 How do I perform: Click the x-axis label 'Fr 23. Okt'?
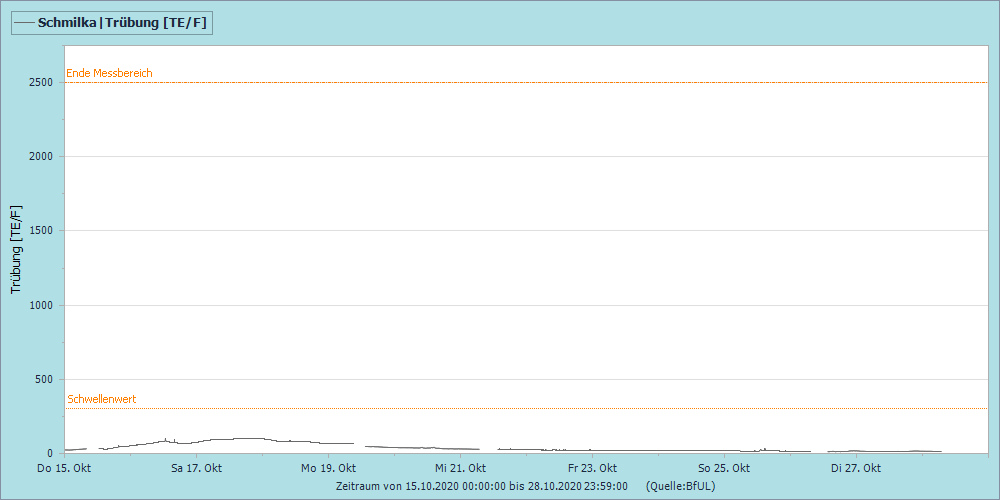(592, 468)
